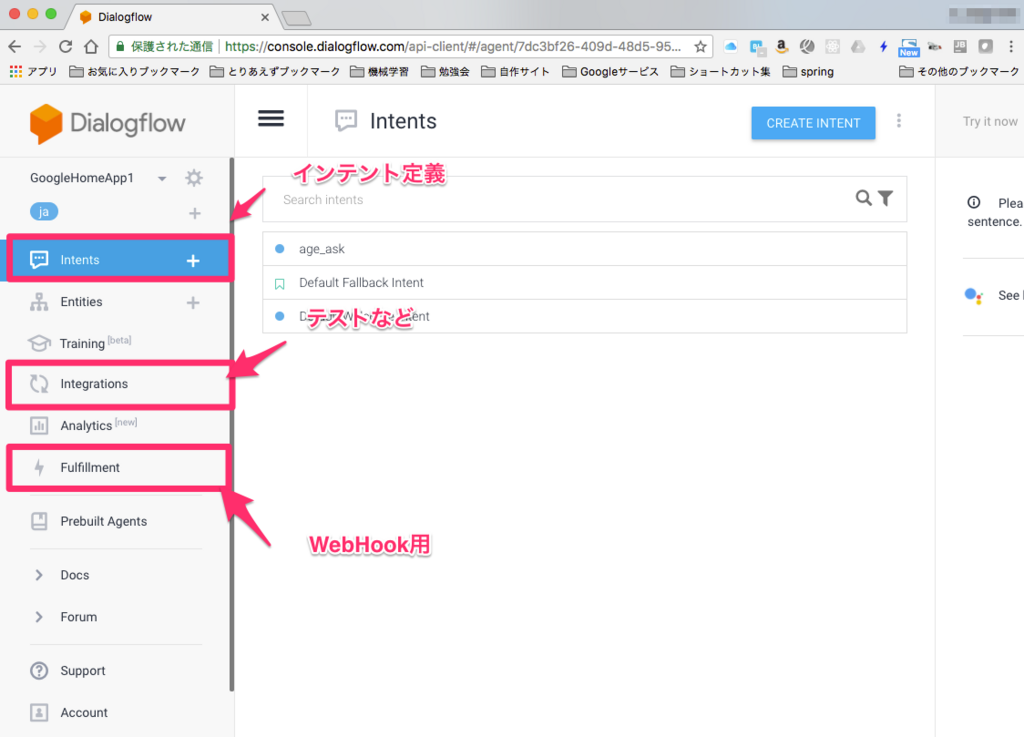Toggle sidebar with hamburger menu
1024x737 pixels.
point(270,118)
